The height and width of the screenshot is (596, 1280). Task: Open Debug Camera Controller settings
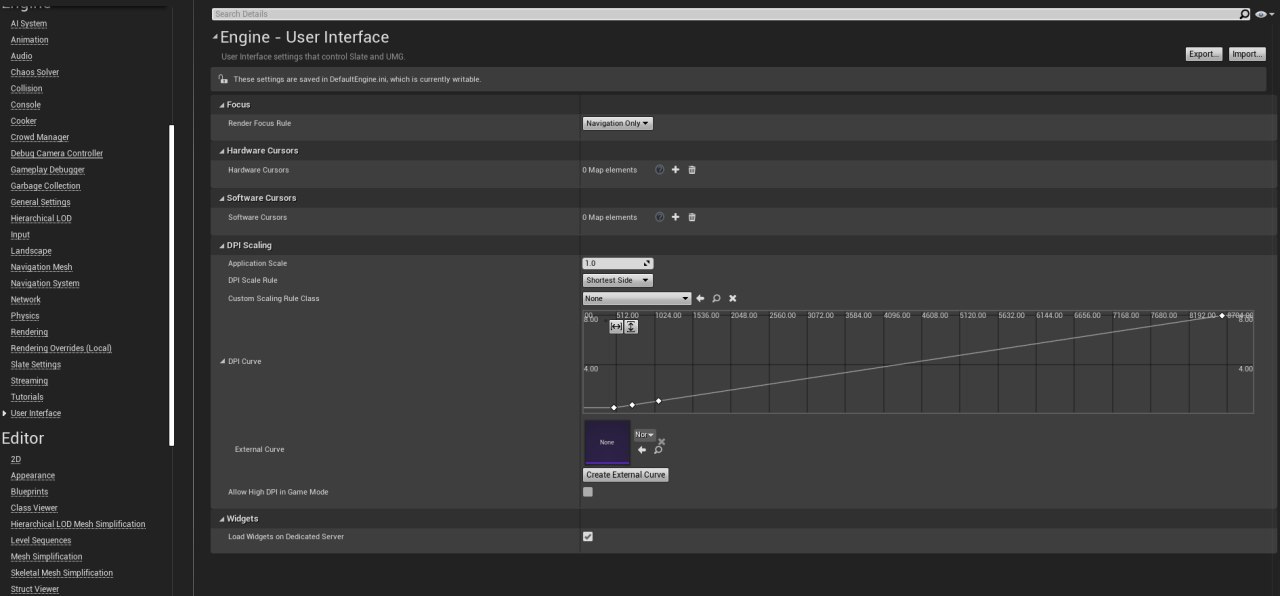pyautogui.click(x=57, y=154)
